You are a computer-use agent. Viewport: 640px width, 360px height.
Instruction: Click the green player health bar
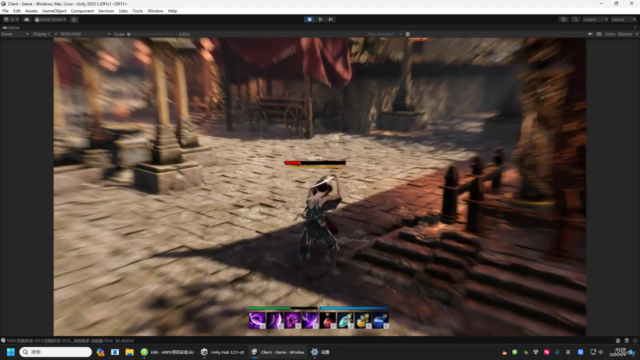[x=283, y=308]
